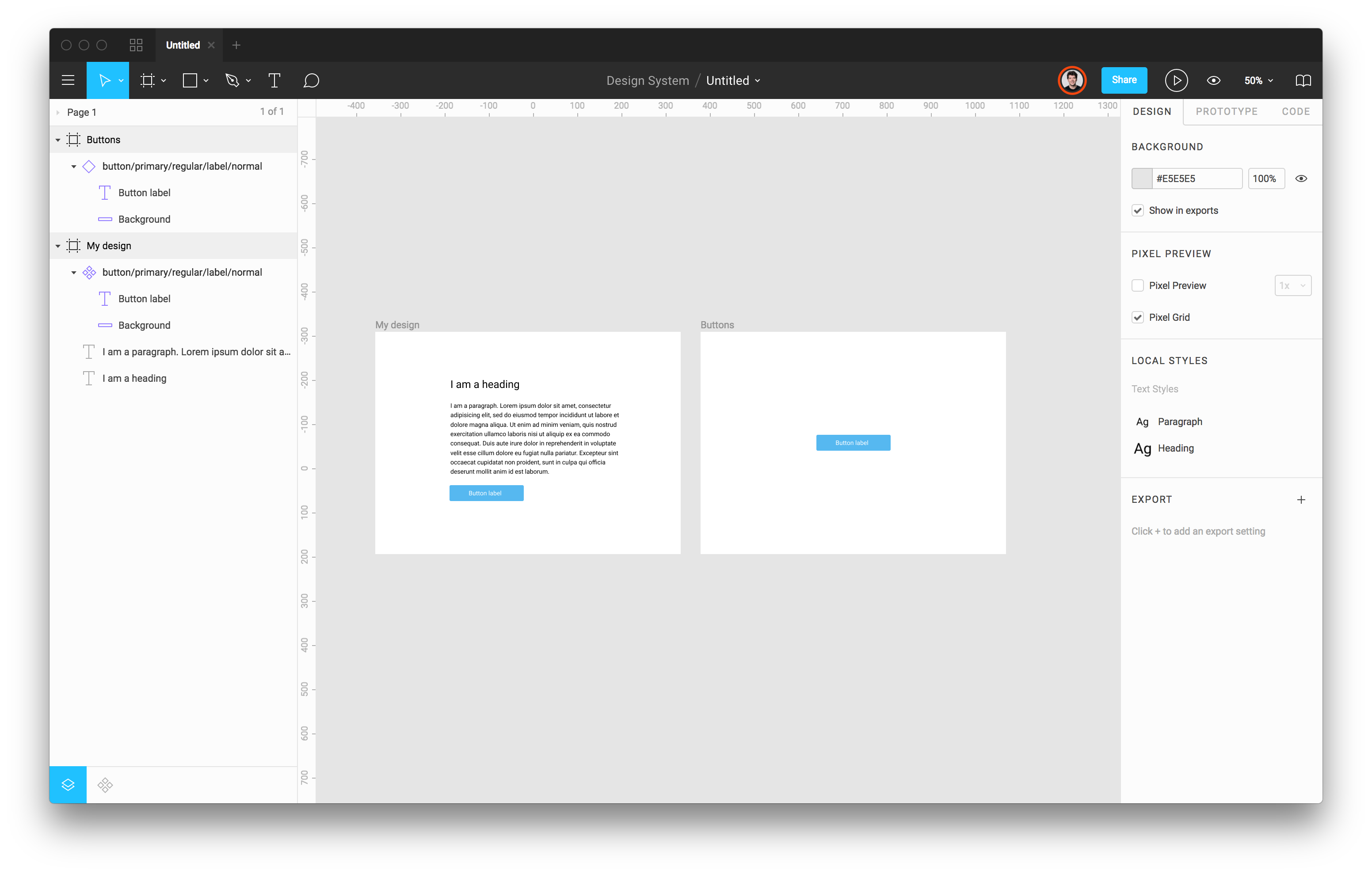Collapse the Buttons frame in the layers panel
The width and height of the screenshot is (1372, 874).
57,140
